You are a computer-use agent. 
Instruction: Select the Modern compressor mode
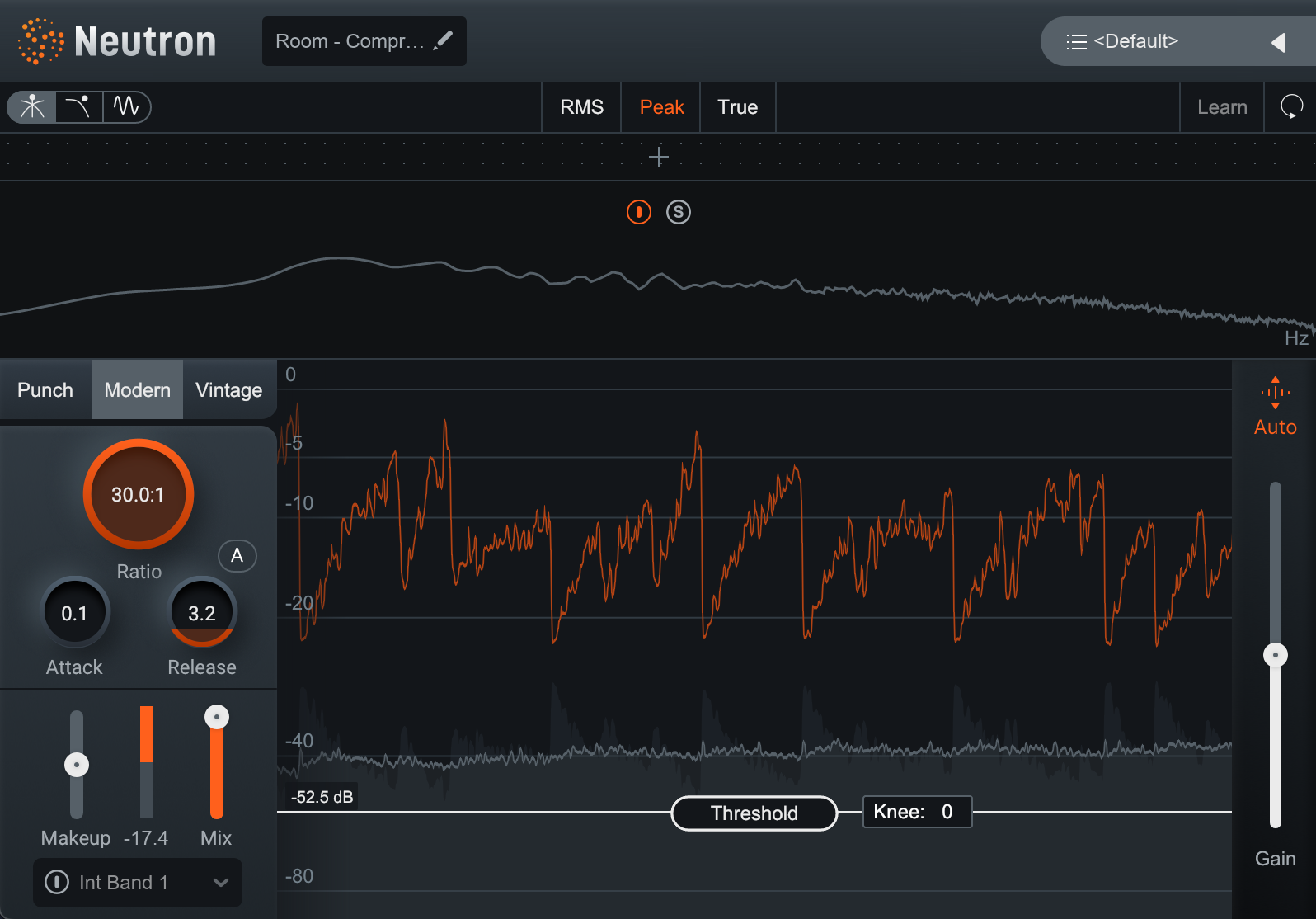pyautogui.click(x=138, y=389)
